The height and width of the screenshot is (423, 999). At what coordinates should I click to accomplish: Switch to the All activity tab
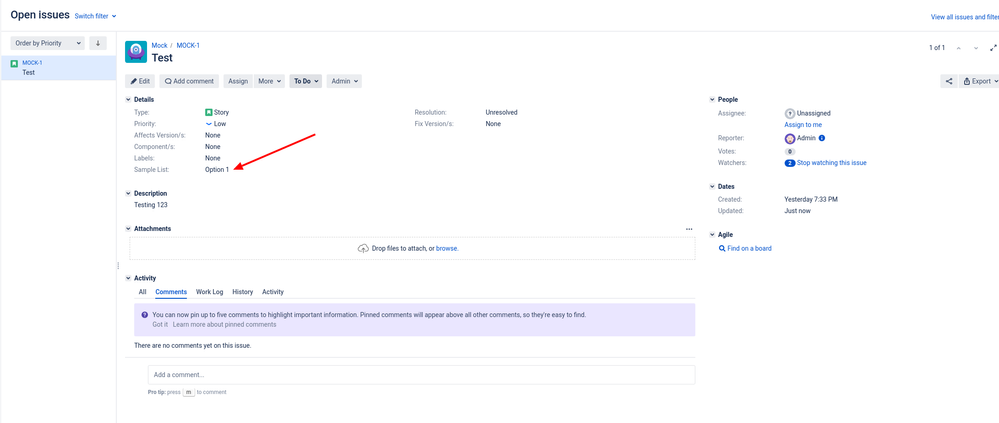(x=143, y=292)
